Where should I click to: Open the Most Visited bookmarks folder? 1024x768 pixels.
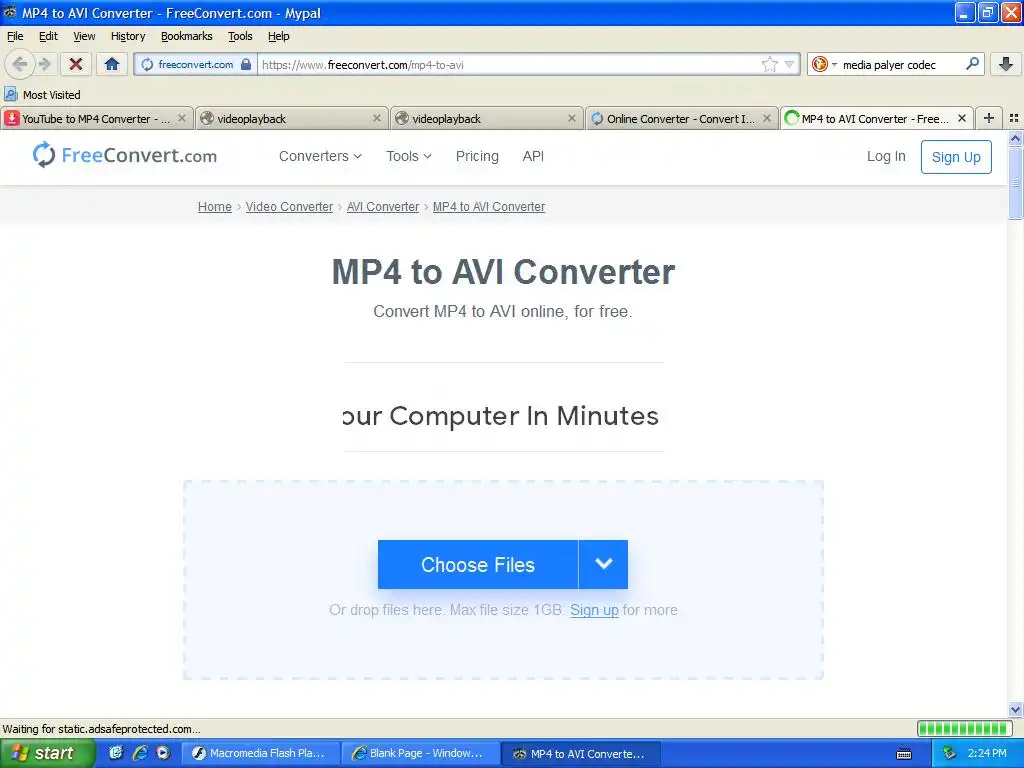[x=42, y=95]
